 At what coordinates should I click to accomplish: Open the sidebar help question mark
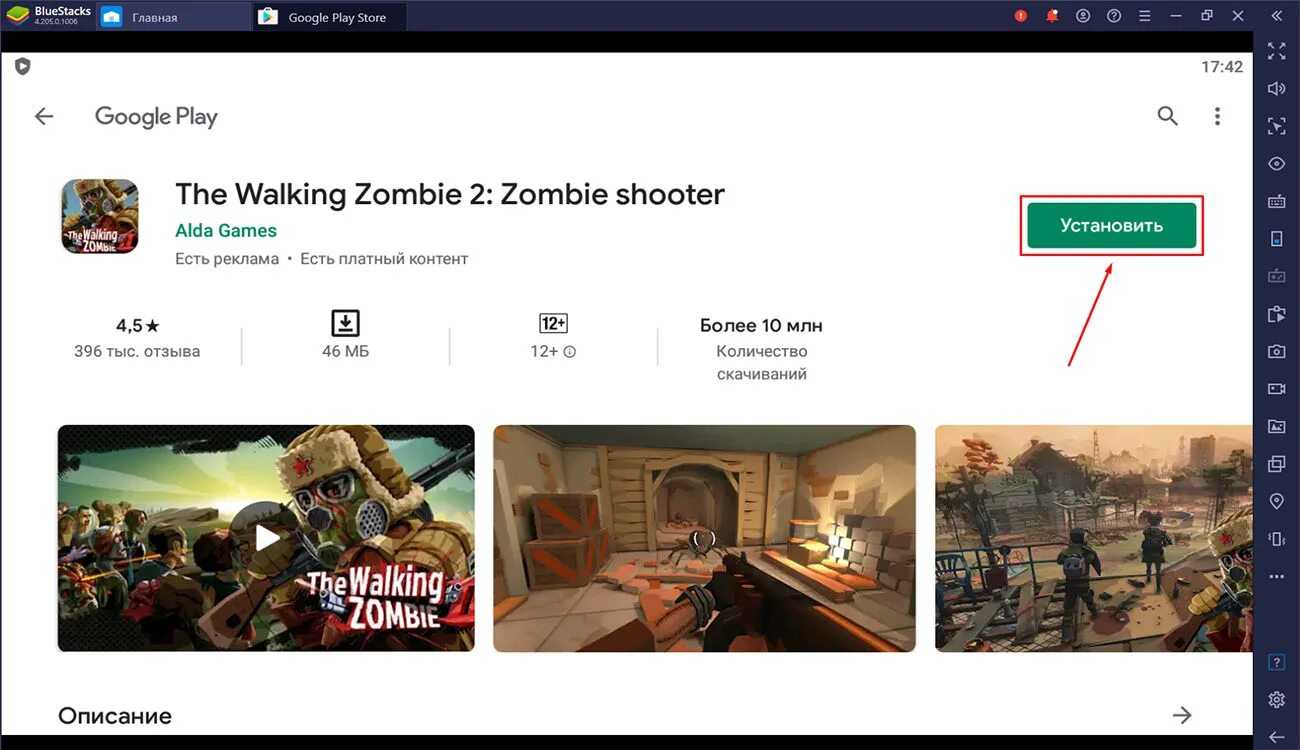coord(1276,662)
